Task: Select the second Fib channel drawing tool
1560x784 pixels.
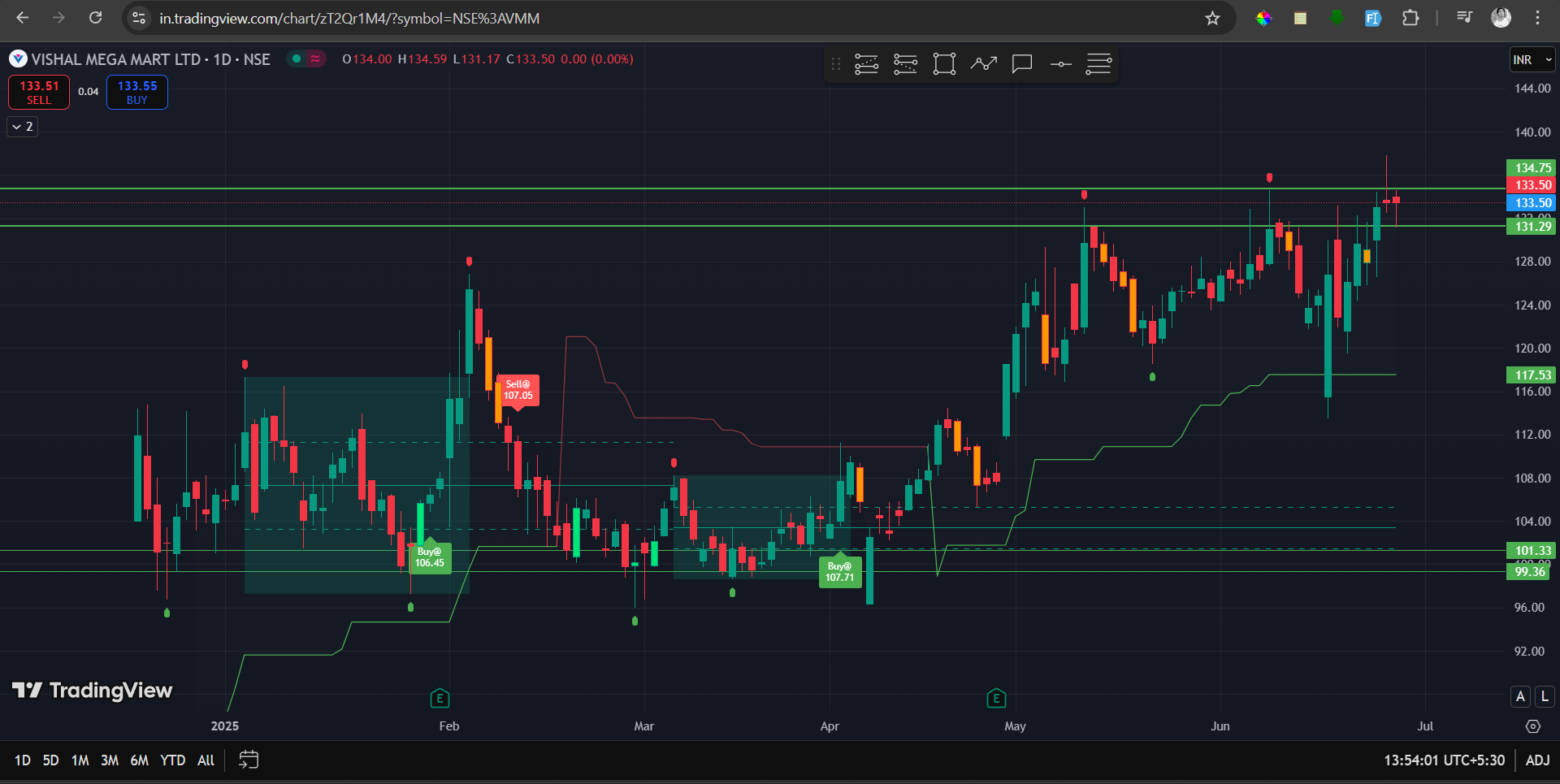Action: pyautogui.click(x=905, y=63)
